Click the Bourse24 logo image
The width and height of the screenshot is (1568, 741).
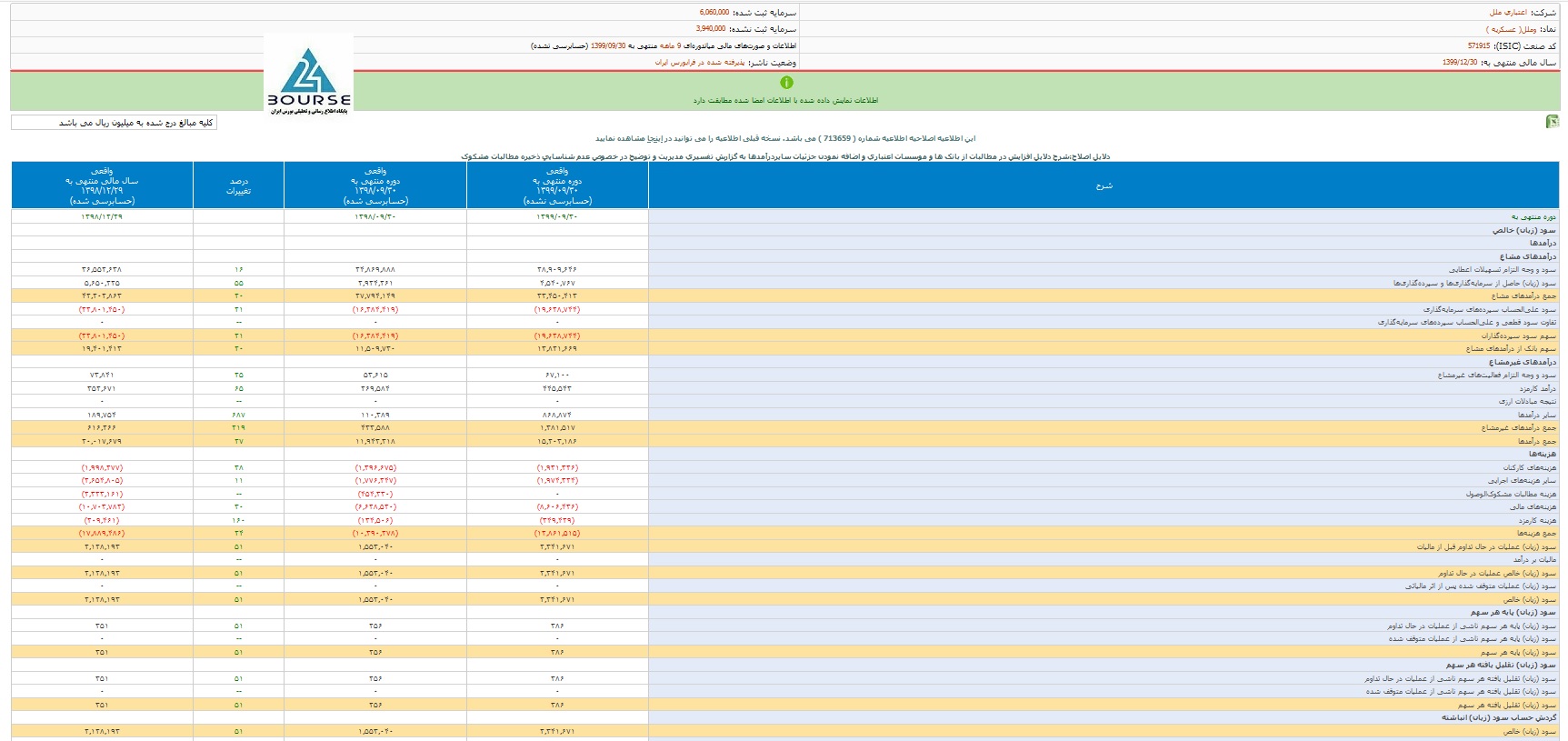pyautogui.click(x=309, y=75)
